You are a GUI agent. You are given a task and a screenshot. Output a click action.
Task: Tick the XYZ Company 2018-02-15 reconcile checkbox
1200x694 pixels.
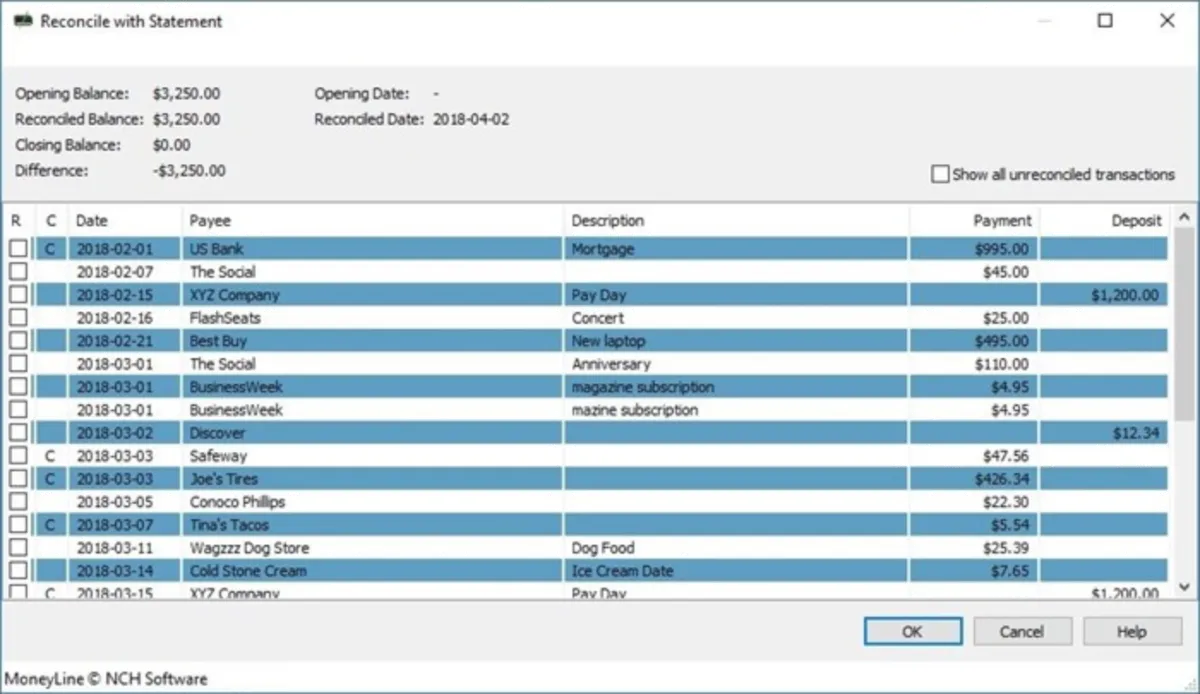18,295
